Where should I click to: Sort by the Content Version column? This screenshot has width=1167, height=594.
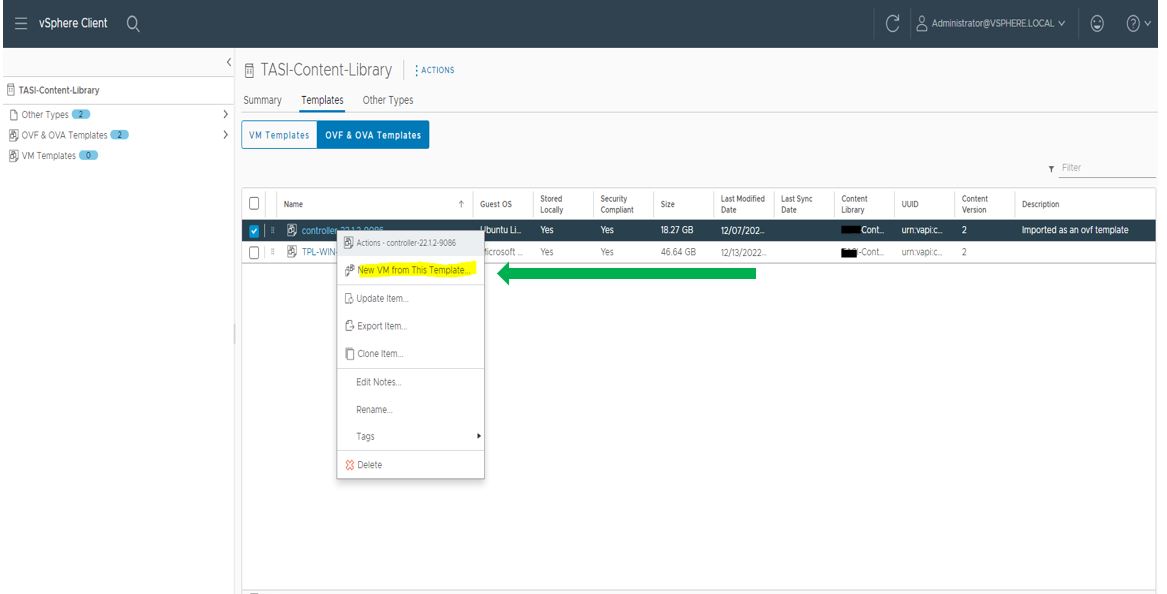pos(974,204)
